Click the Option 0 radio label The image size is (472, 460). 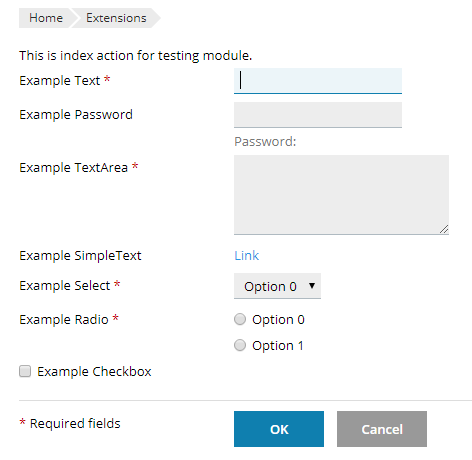click(x=278, y=320)
